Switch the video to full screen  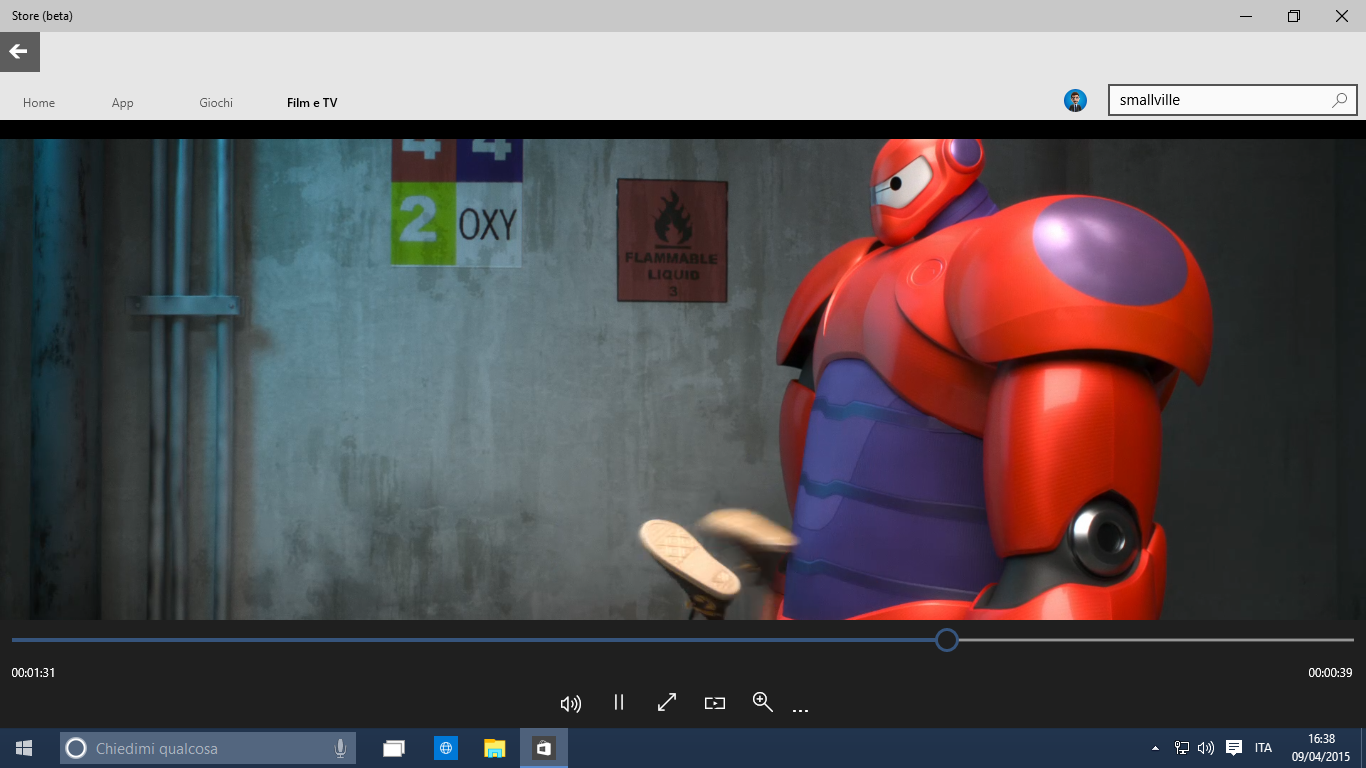pos(667,702)
